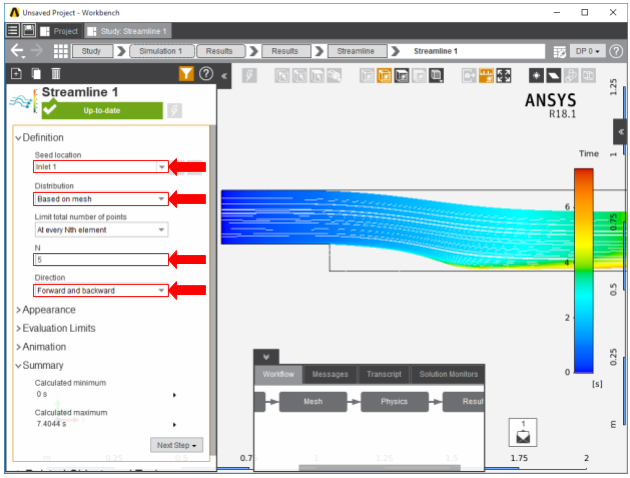This screenshot has width=630, height=478.
Task: Switch to the Transcript tab
Action: click(x=384, y=374)
